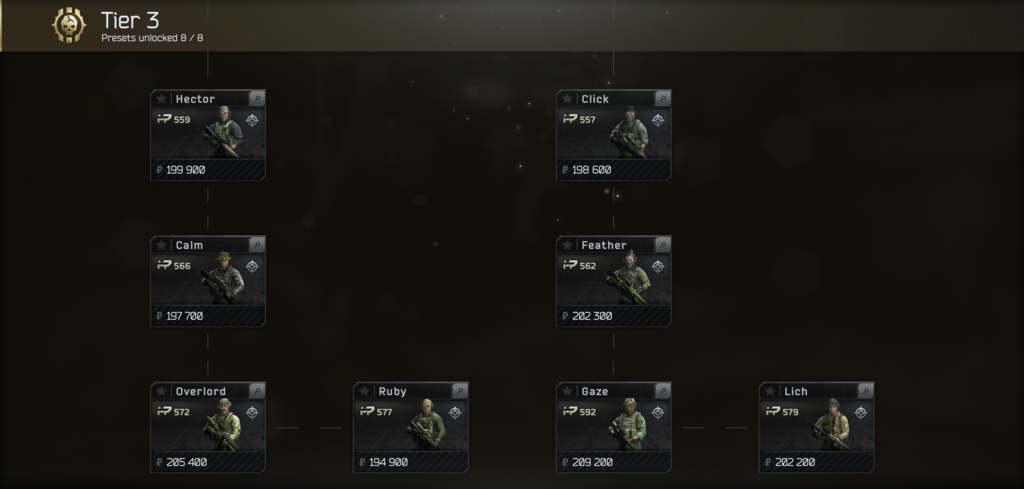This screenshot has width=1024, height=489.
Task: Select the crosshair target icon on Gaze
Action: pos(658,413)
